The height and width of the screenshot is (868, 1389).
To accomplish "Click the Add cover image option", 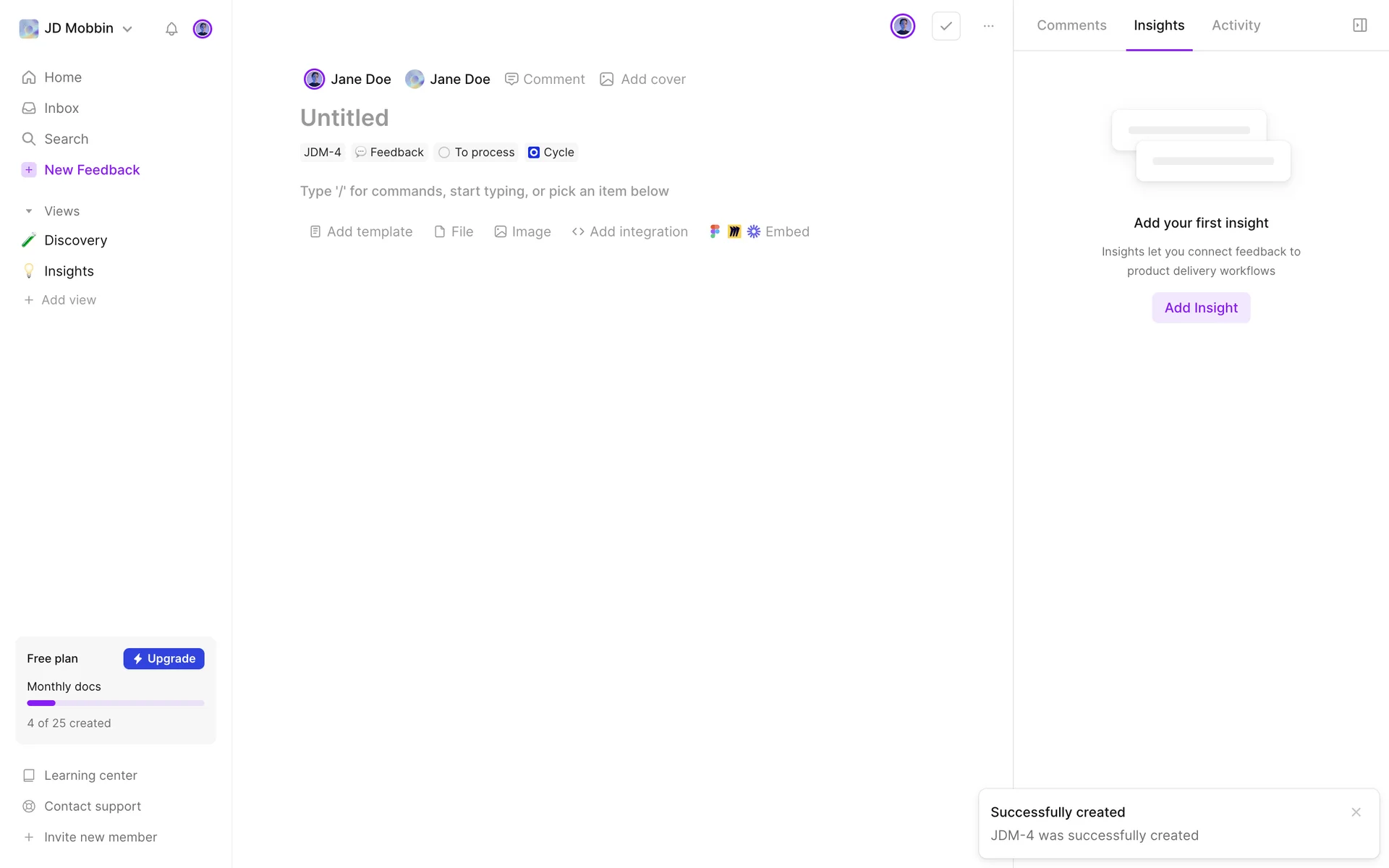I will (x=642, y=79).
